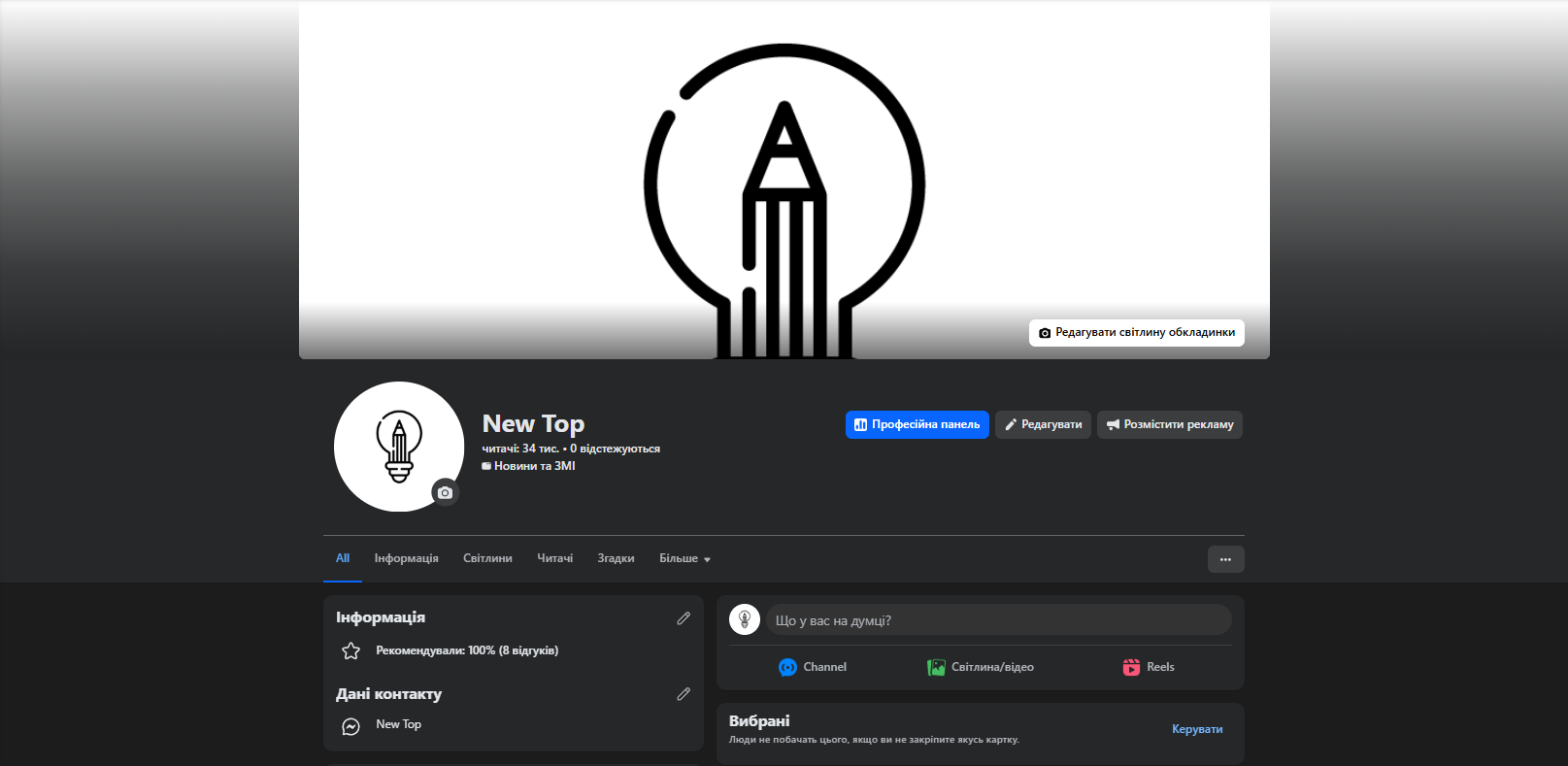Switch to the Інформація tab
The image size is (1568, 766).
tap(406, 559)
